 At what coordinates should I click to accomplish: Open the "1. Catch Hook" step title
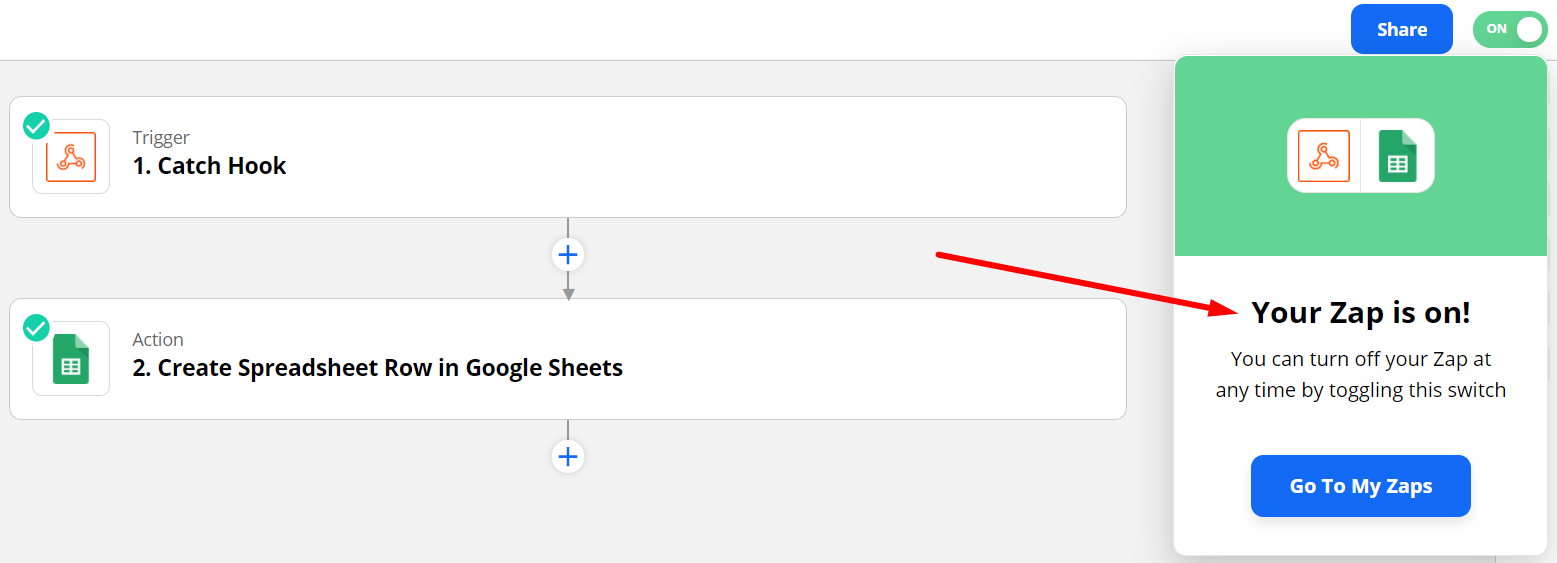(209, 166)
